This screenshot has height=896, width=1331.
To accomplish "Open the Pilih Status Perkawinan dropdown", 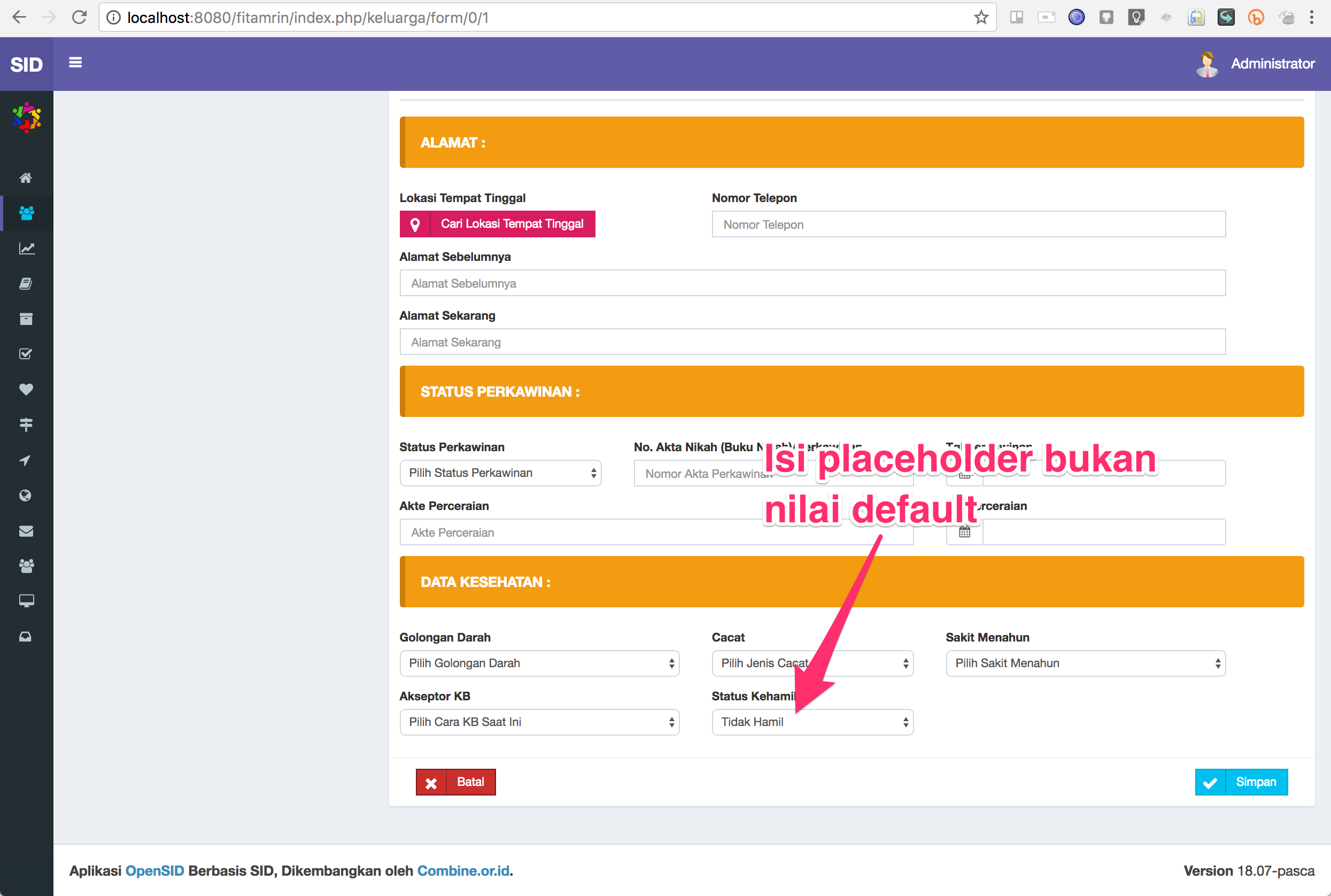I will [x=500, y=473].
